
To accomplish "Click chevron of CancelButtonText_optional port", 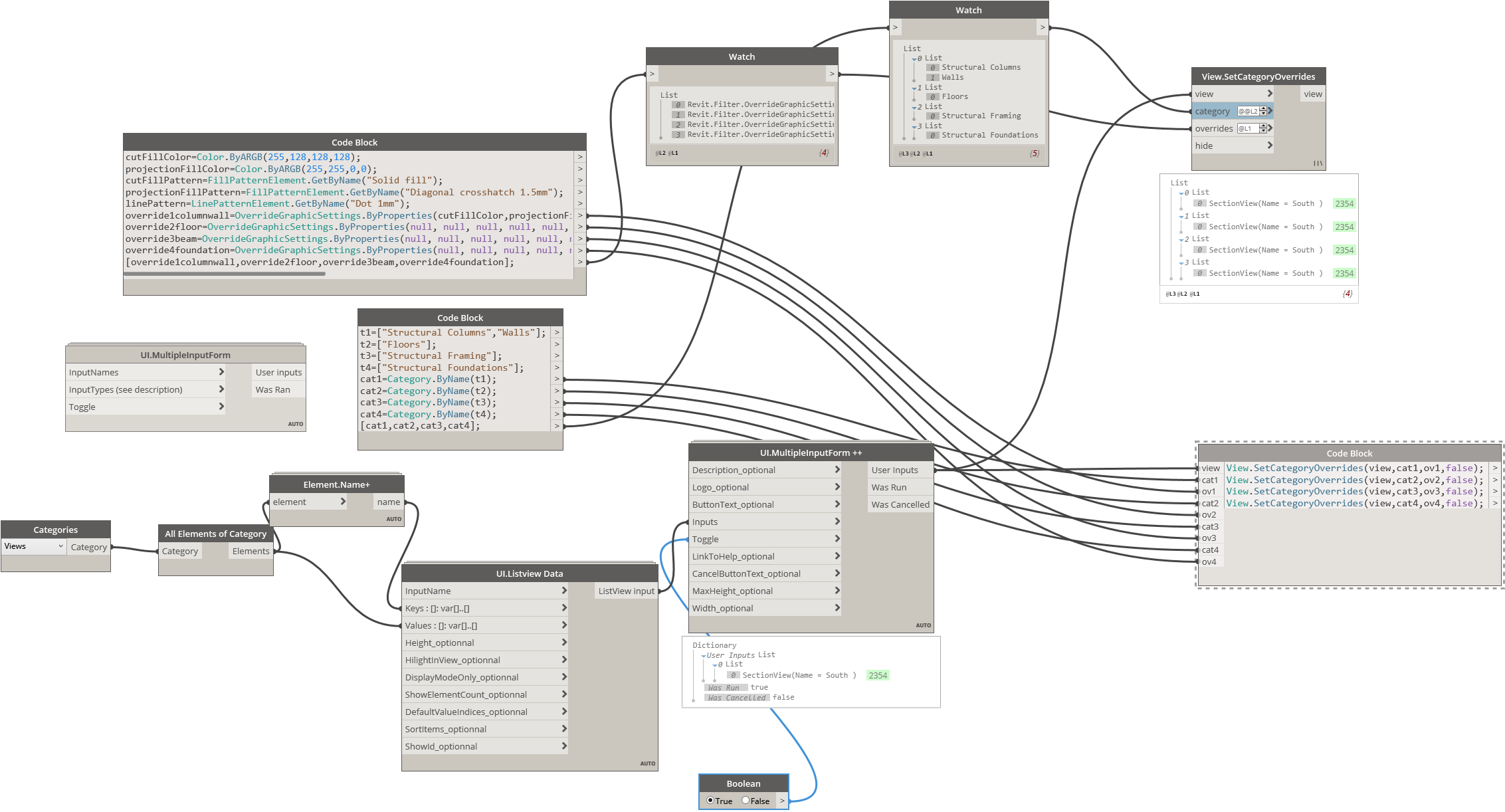I will pyautogui.click(x=837, y=573).
